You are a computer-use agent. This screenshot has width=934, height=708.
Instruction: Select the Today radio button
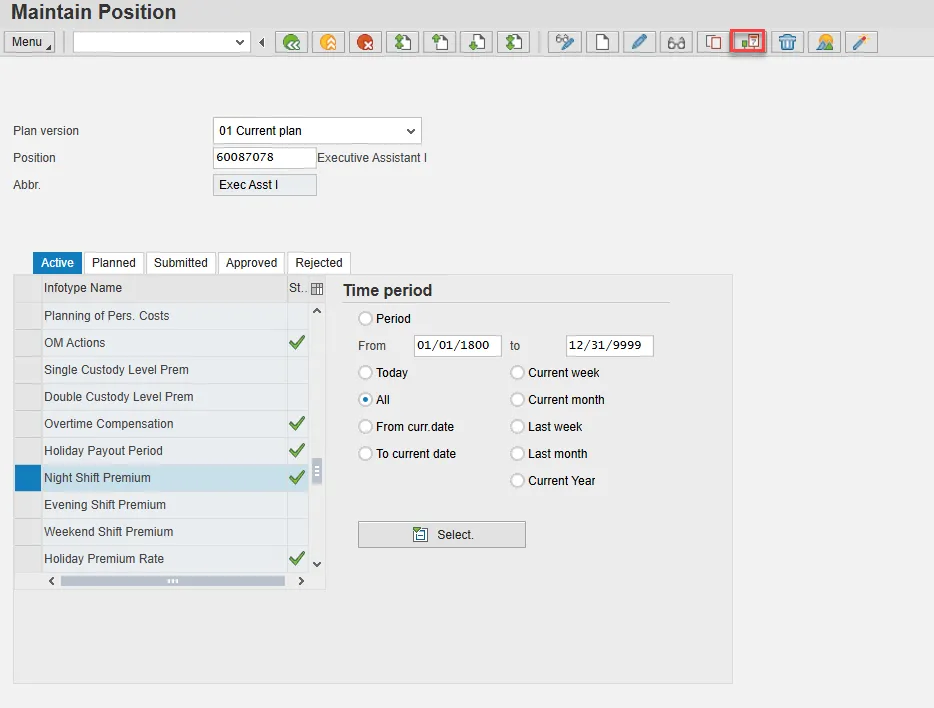pos(366,372)
